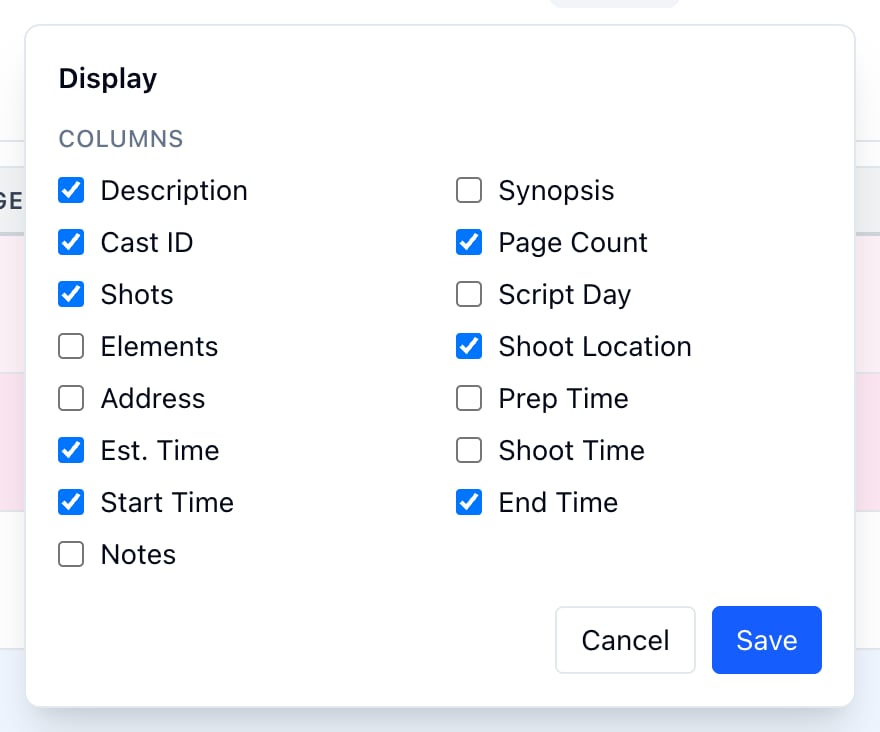Tick the Address column checkbox
880x732 pixels.
click(x=71, y=398)
